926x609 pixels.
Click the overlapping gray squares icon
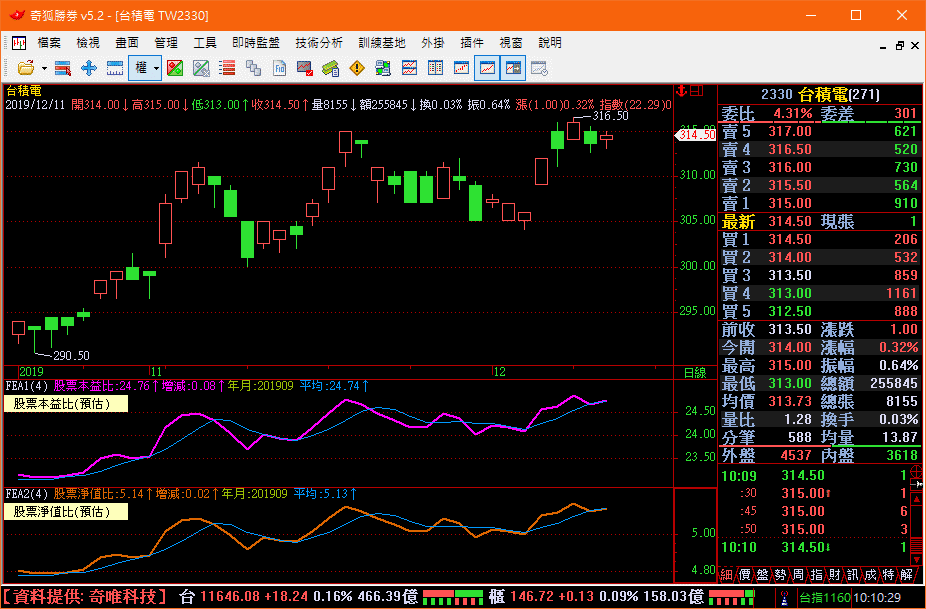(x=253, y=69)
